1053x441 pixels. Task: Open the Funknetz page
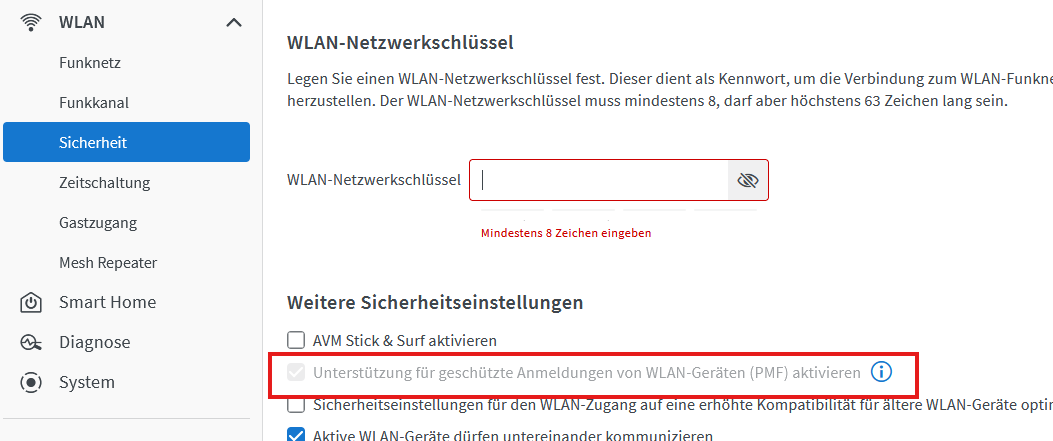[x=90, y=62]
